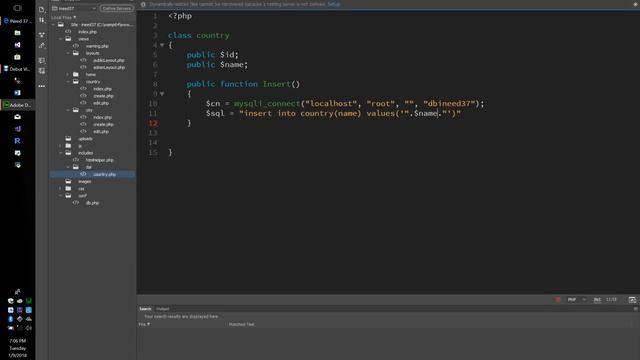The height and width of the screenshot is (360, 640).
Task: Select adminLayout.php file
Action: click(x=109, y=67)
